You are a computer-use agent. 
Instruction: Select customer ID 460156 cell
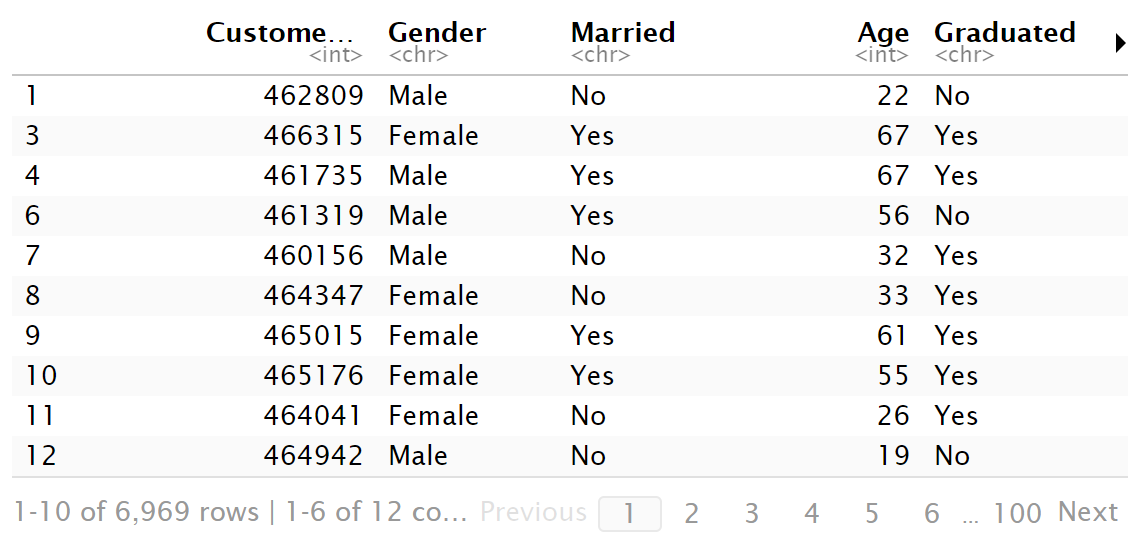[x=314, y=256]
